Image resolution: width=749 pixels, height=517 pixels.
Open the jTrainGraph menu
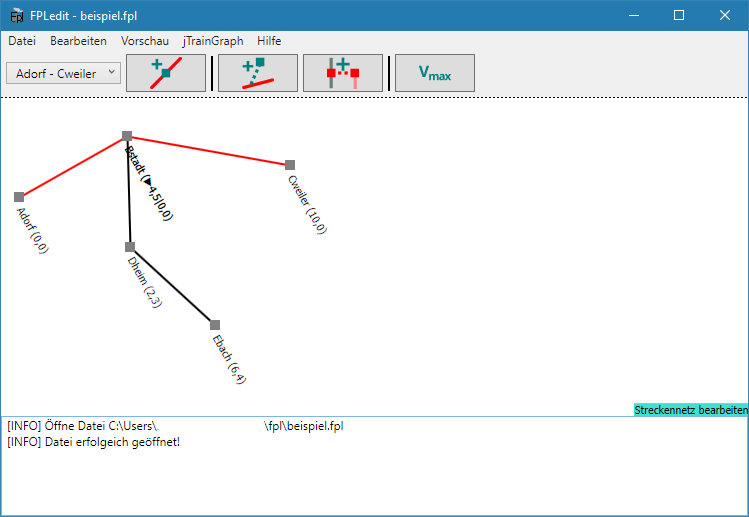(213, 41)
